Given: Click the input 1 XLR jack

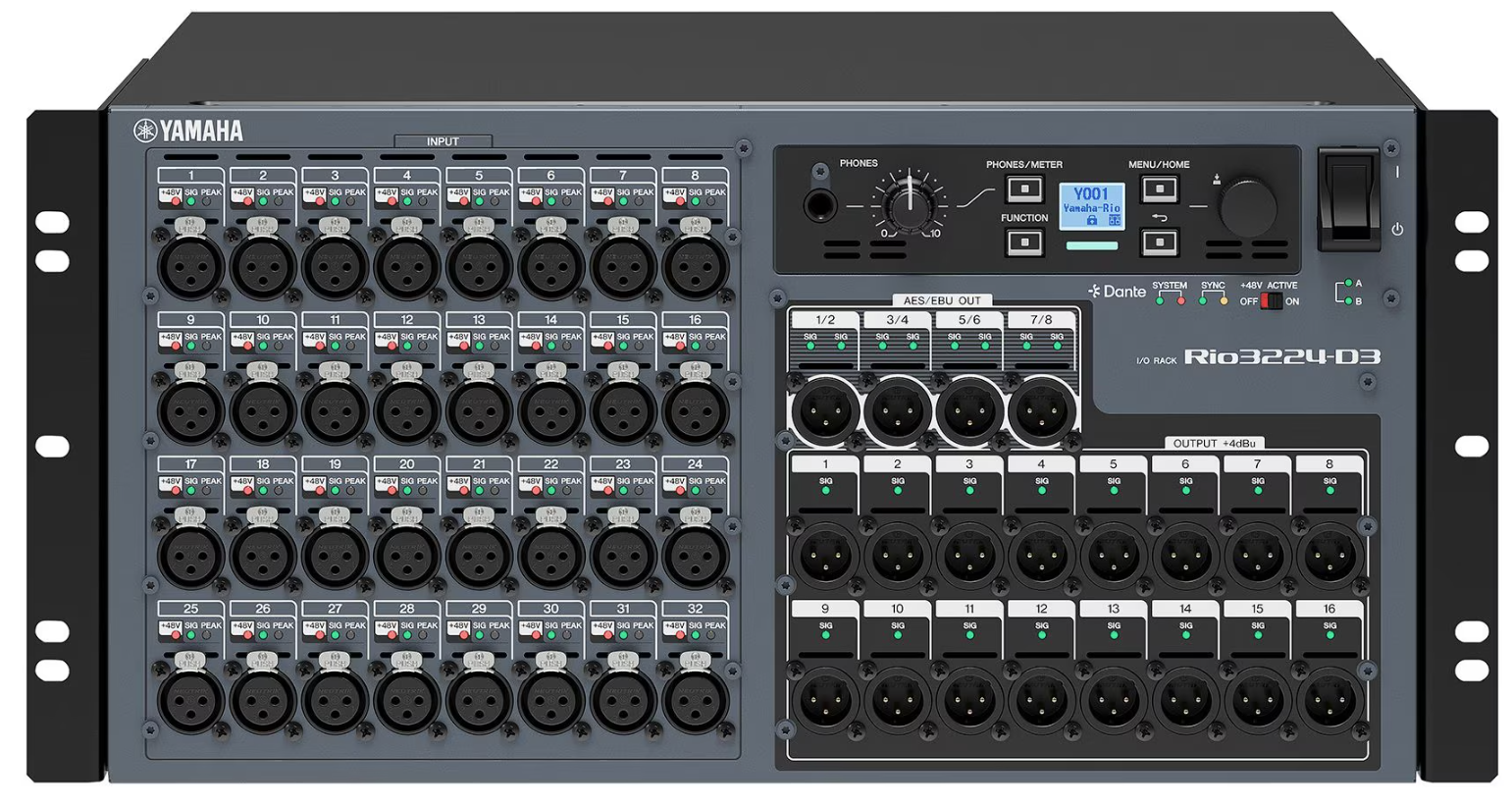Looking at the screenshot, I should point(190,266).
